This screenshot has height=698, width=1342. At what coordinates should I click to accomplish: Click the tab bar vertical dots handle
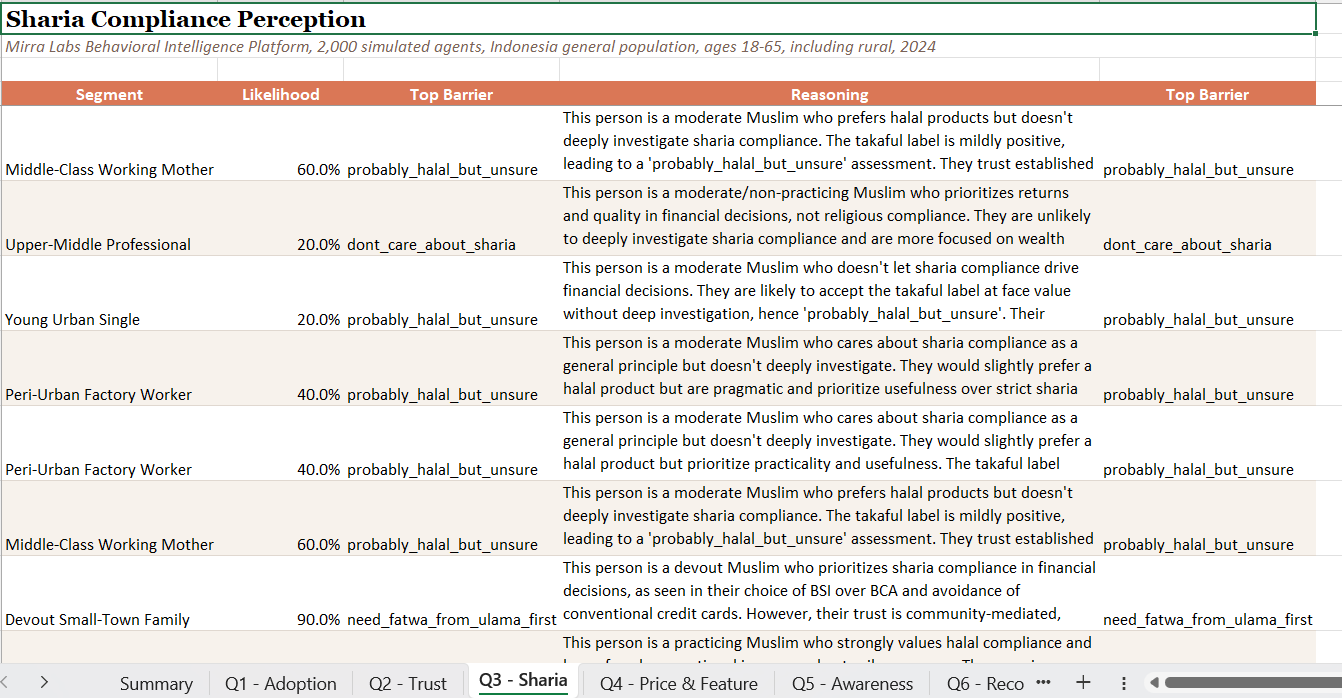[x=1123, y=682]
